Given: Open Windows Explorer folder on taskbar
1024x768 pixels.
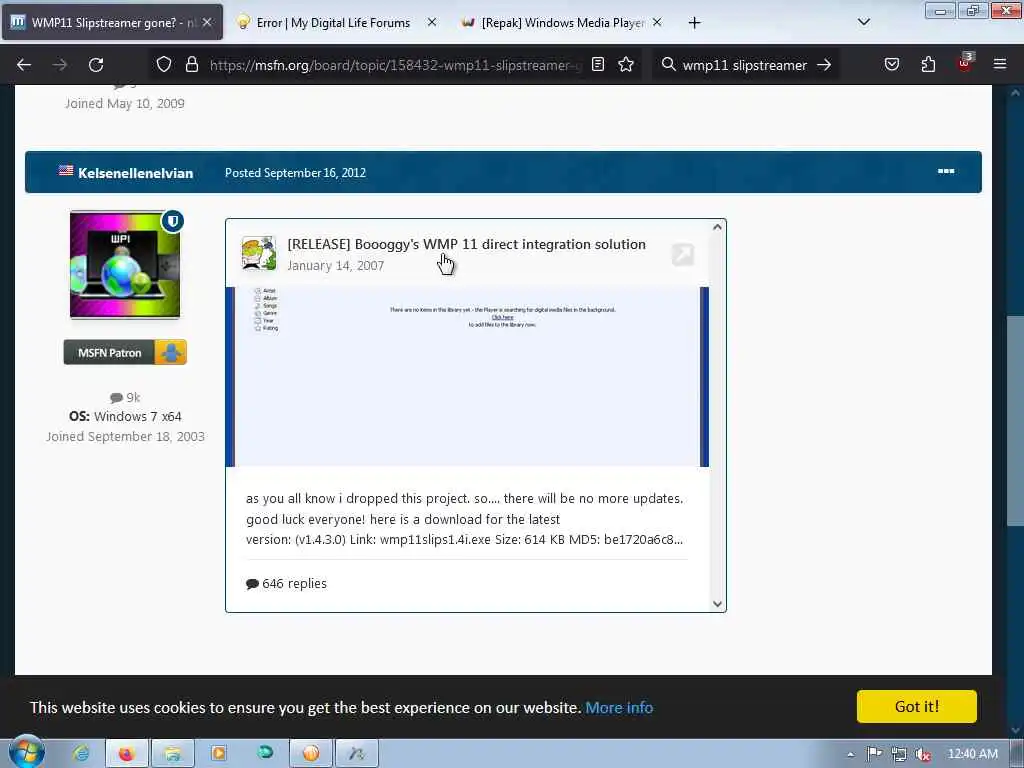Looking at the screenshot, I should [172, 753].
